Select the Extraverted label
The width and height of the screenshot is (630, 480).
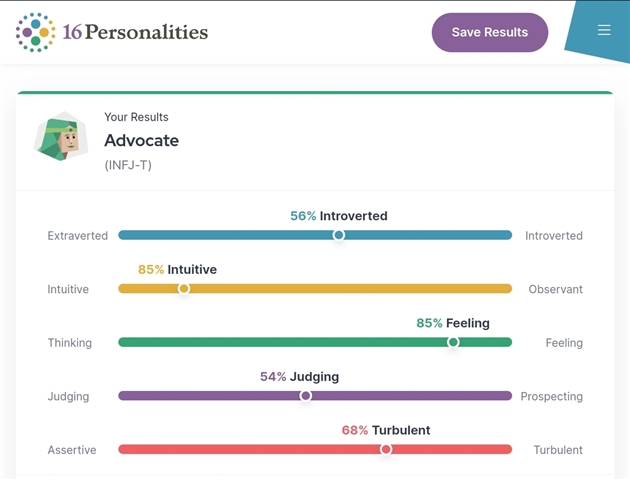tap(78, 236)
